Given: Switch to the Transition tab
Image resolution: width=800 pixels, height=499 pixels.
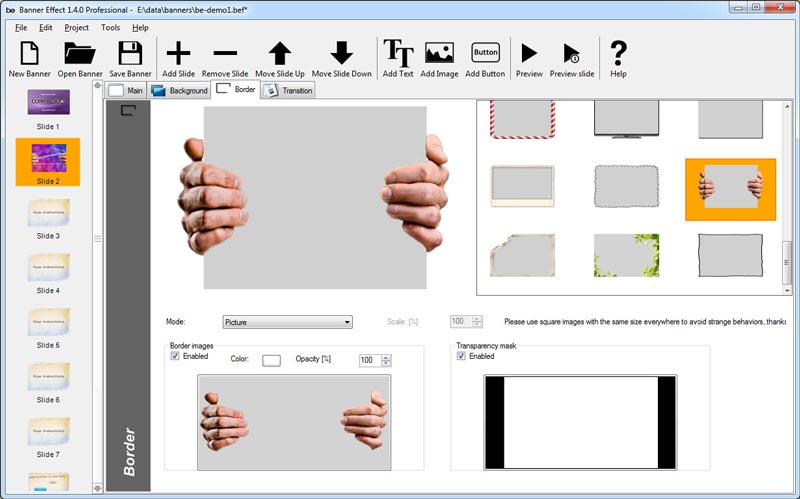Looking at the screenshot, I should click(x=289, y=91).
